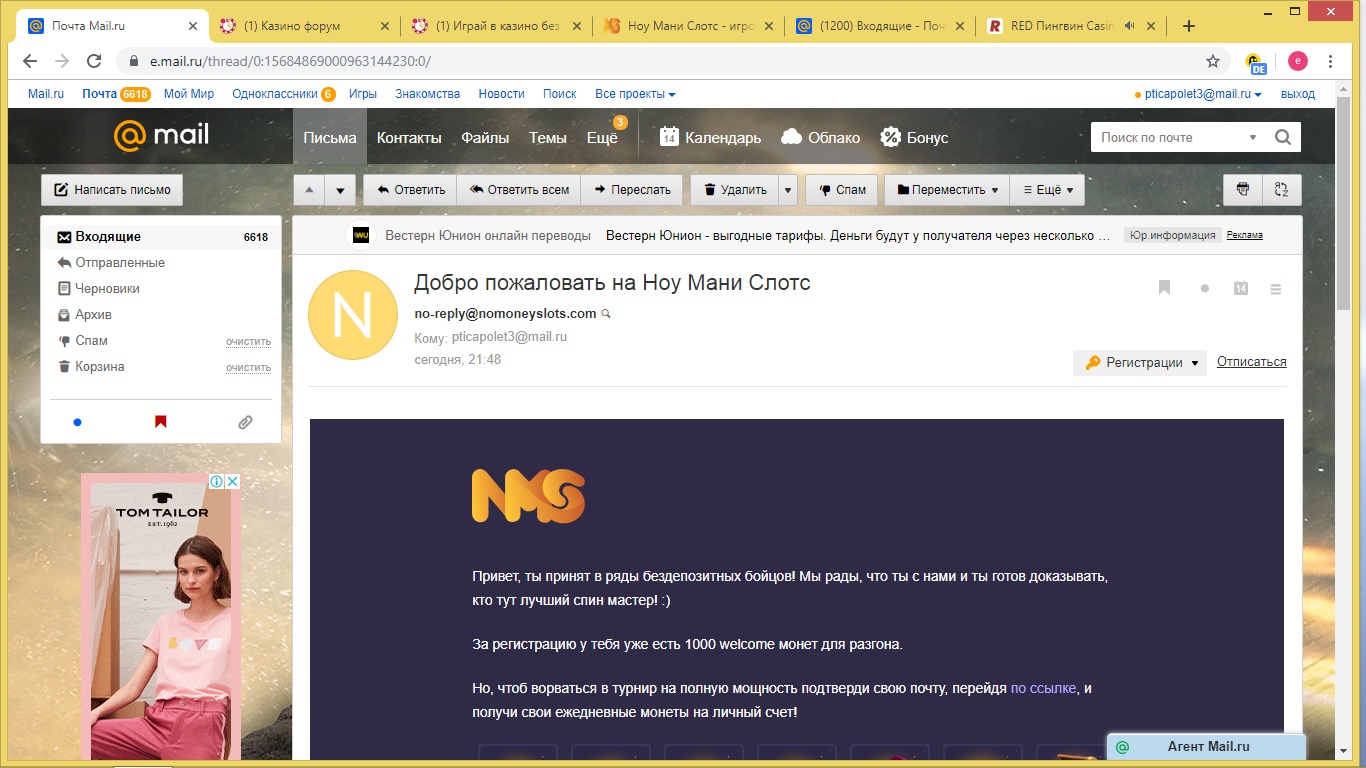The height and width of the screenshot is (768, 1366).
Task: Click the NMS logo in the email
Action: point(528,496)
